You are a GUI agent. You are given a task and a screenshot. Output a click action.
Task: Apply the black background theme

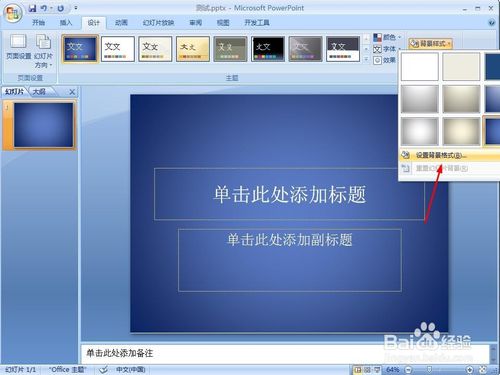[x=268, y=49]
